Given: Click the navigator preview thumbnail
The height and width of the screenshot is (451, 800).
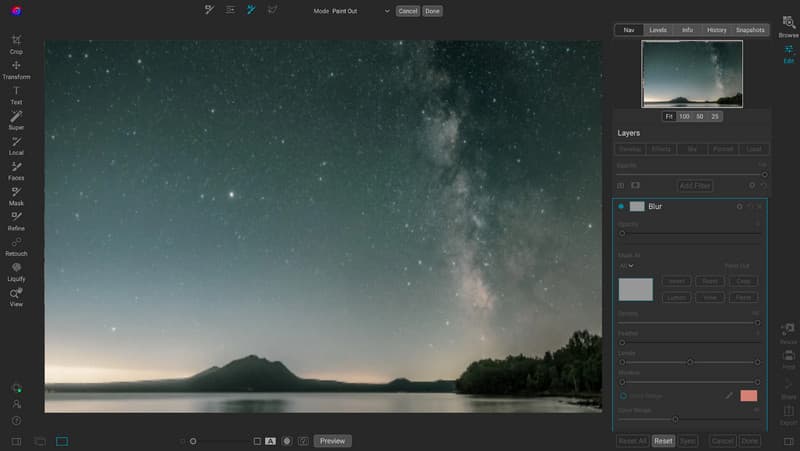Looking at the screenshot, I should (x=692, y=74).
